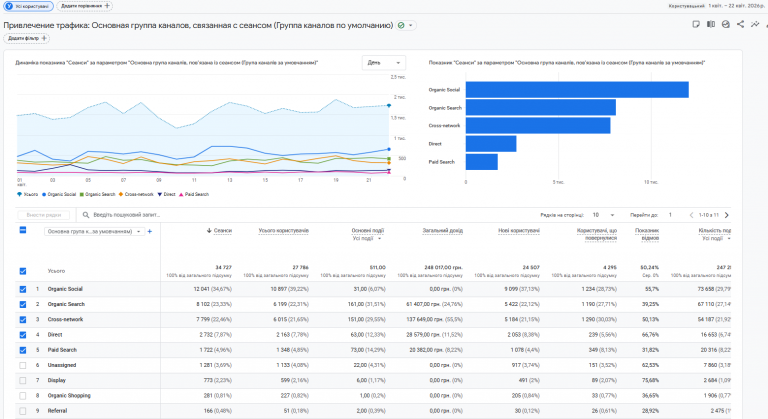
Task: Tick the Referral row checkbox
Action: (x=23, y=410)
